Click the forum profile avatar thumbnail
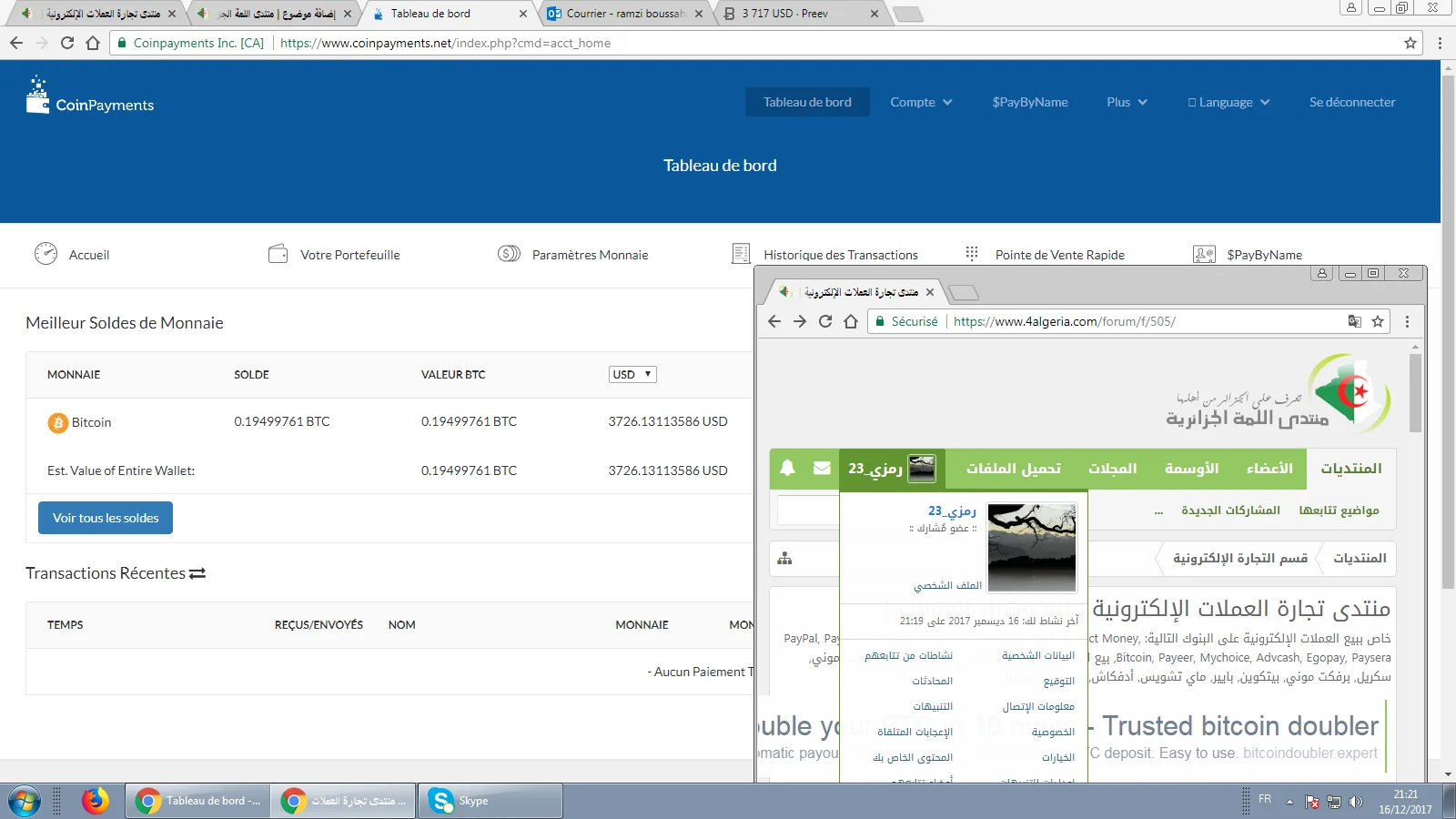 1031,548
